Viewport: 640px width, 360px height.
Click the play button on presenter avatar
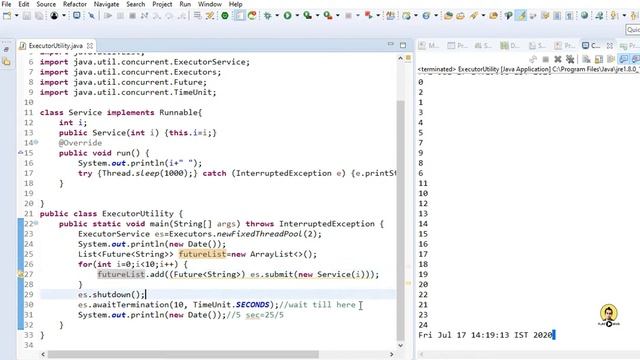click(x=609, y=324)
